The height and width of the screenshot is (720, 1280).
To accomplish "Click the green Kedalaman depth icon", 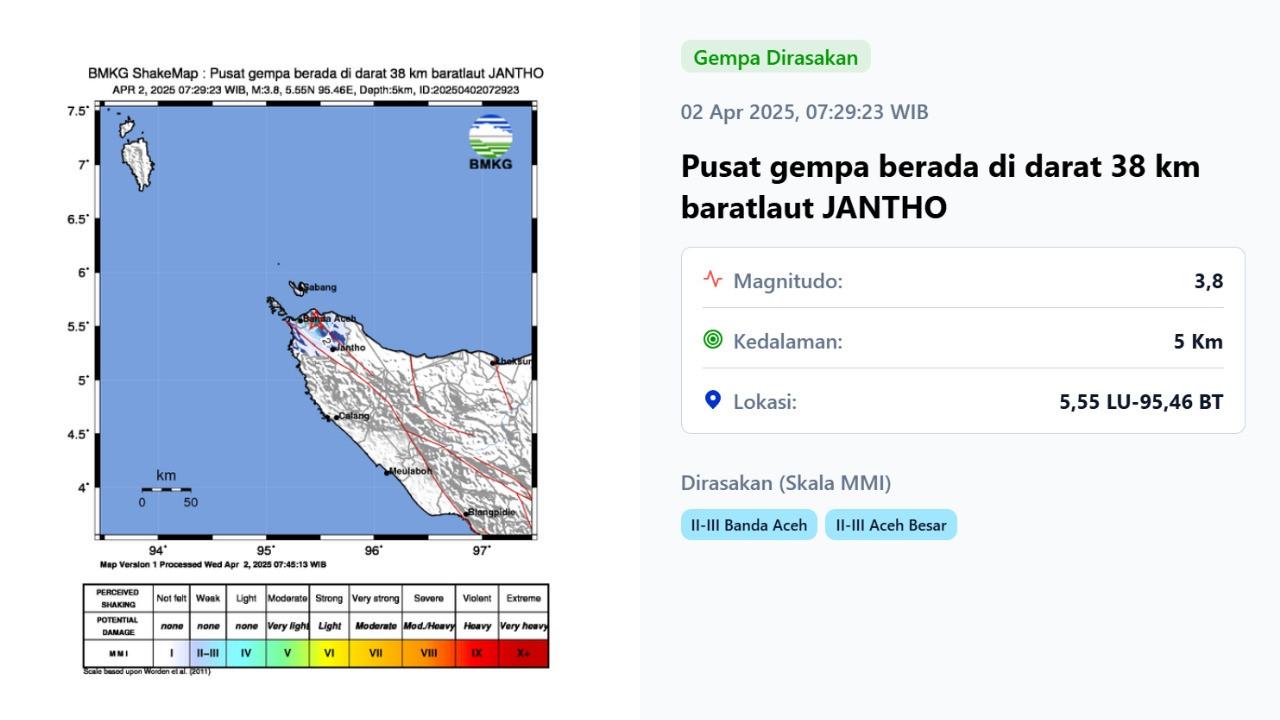I will pos(712,340).
